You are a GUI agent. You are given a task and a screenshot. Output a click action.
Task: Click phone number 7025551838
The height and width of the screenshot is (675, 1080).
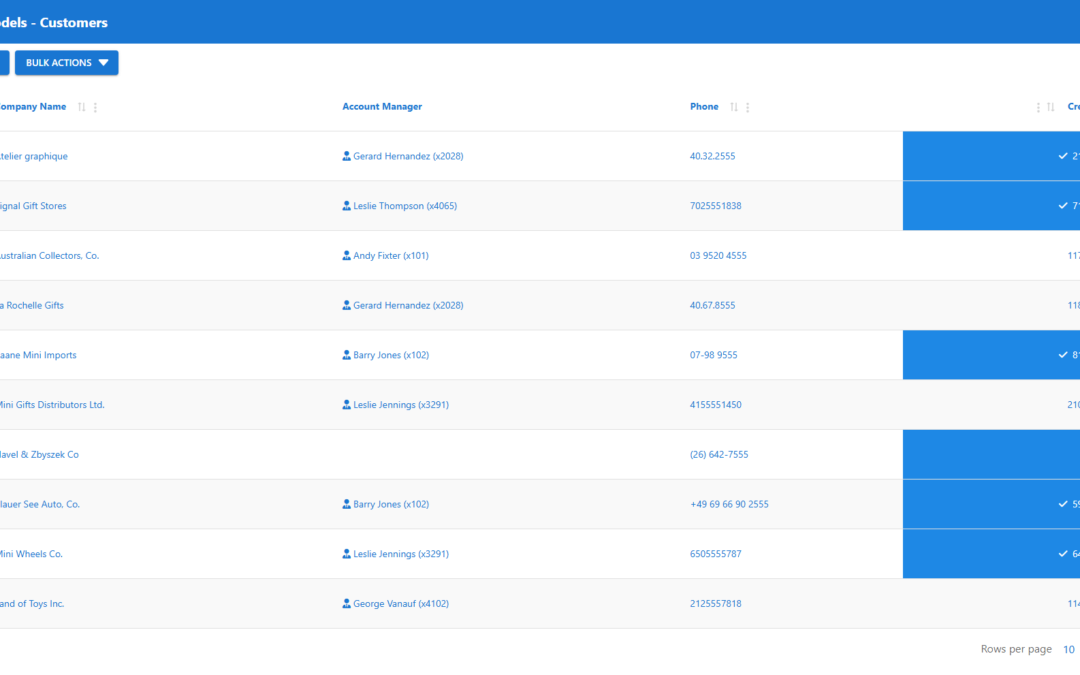click(x=716, y=206)
